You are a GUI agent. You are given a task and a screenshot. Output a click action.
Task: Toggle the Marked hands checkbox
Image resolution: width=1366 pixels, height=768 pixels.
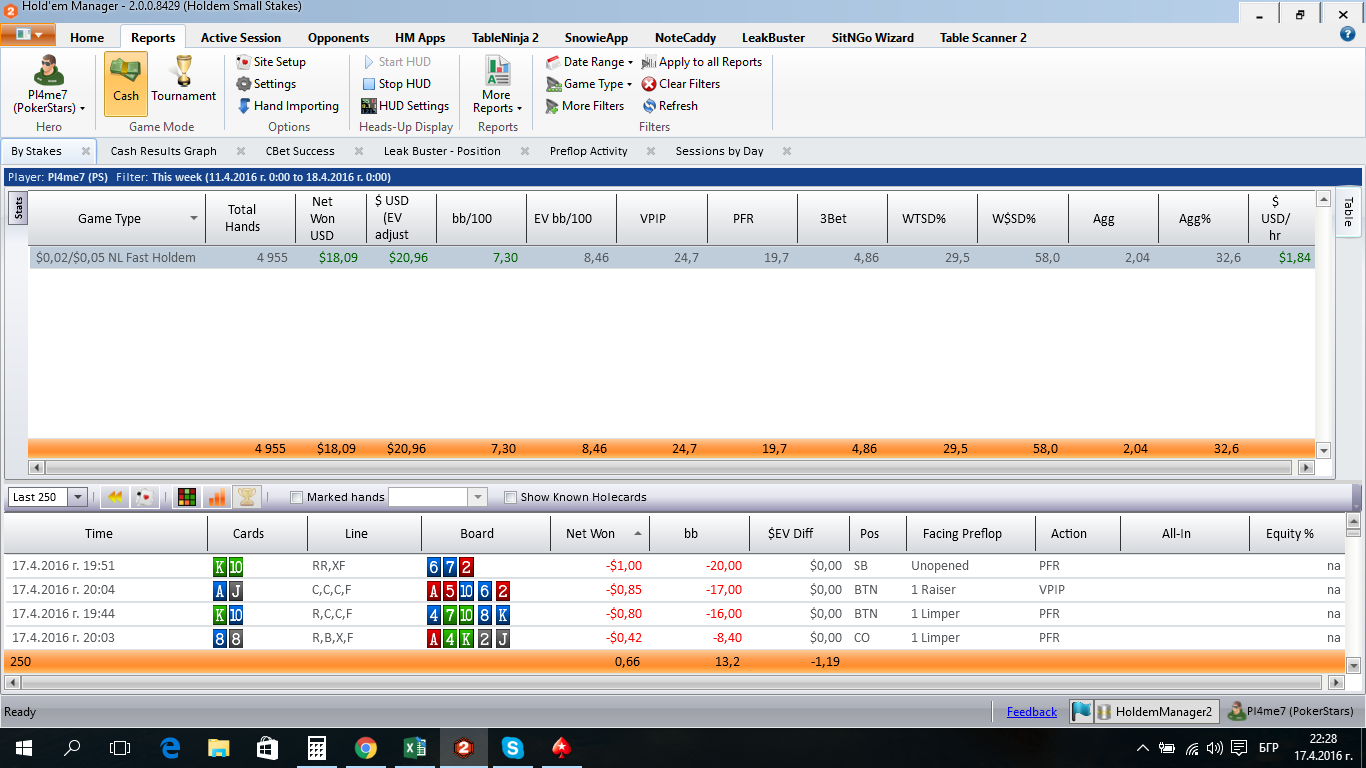coord(296,497)
